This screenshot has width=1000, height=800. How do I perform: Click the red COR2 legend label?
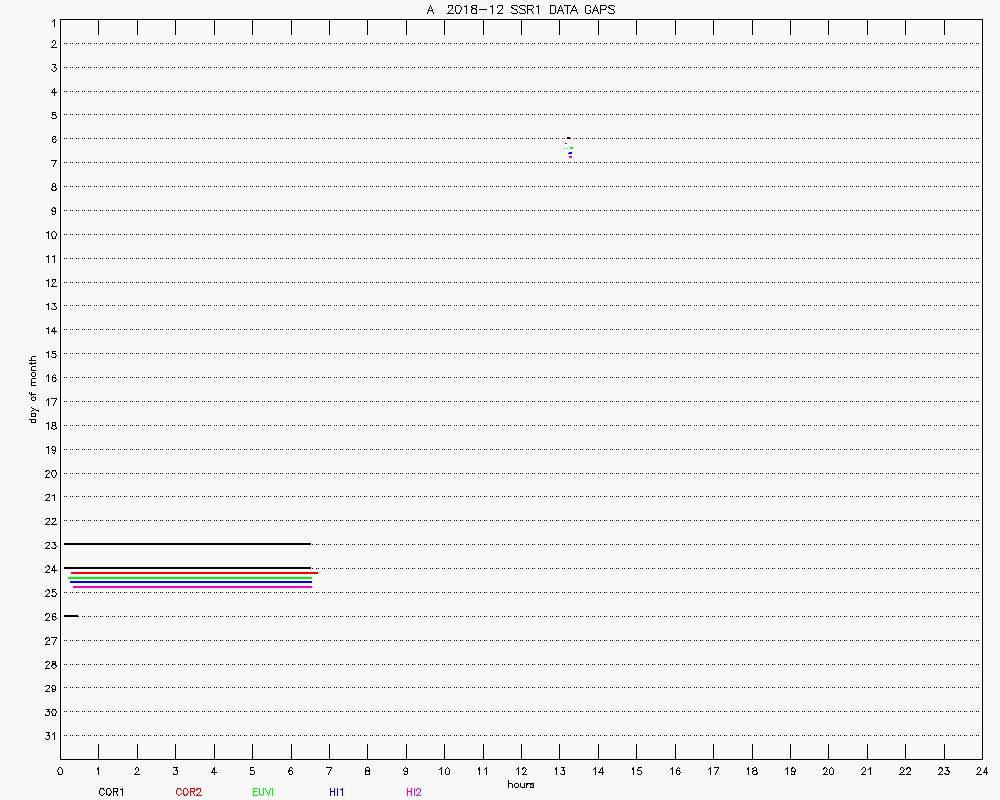[188, 792]
